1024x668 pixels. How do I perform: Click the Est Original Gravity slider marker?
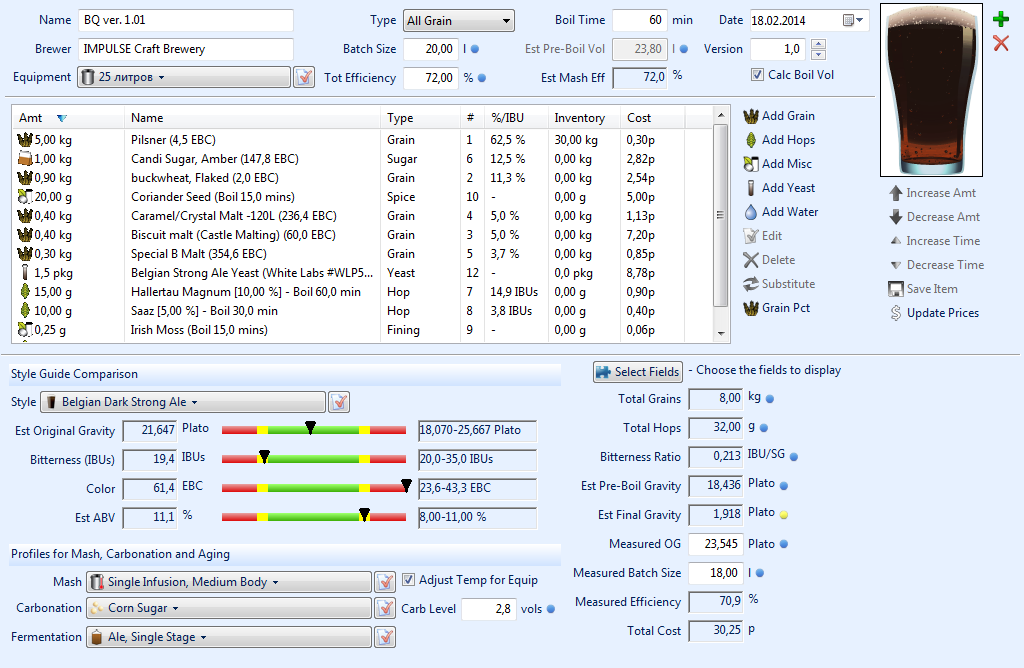(x=311, y=428)
